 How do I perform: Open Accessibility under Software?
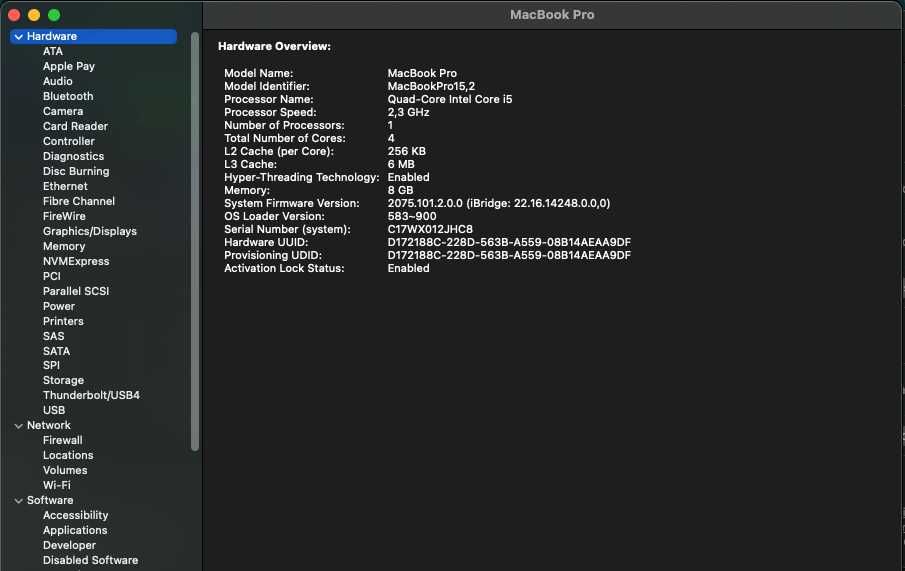[x=75, y=516]
